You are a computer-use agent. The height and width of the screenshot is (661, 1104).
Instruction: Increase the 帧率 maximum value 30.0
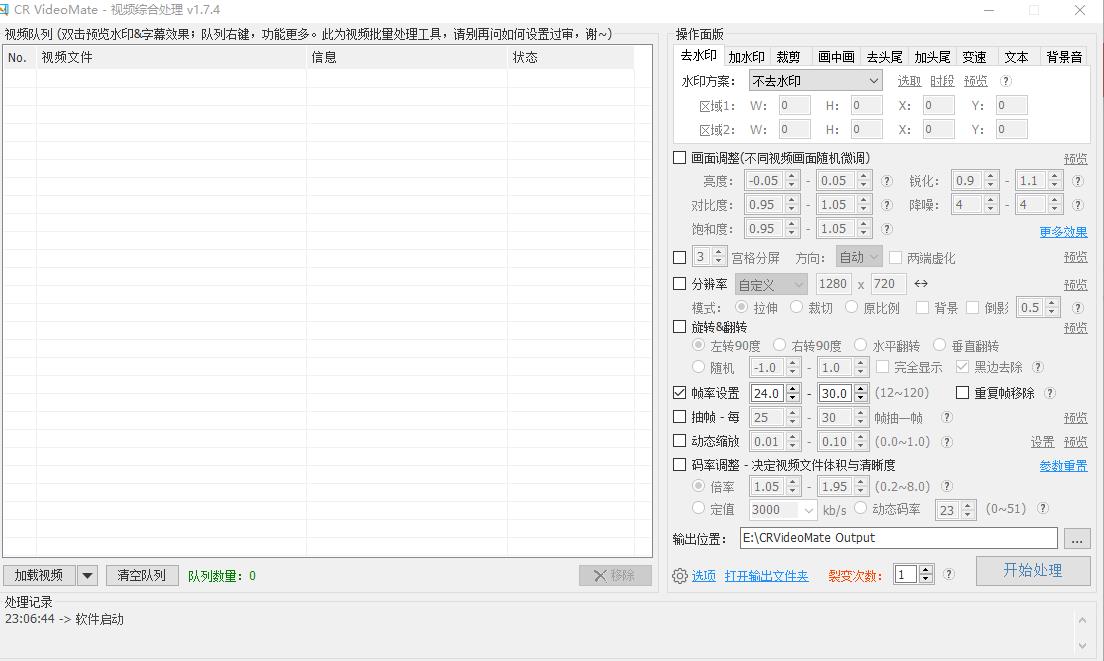point(860,389)
